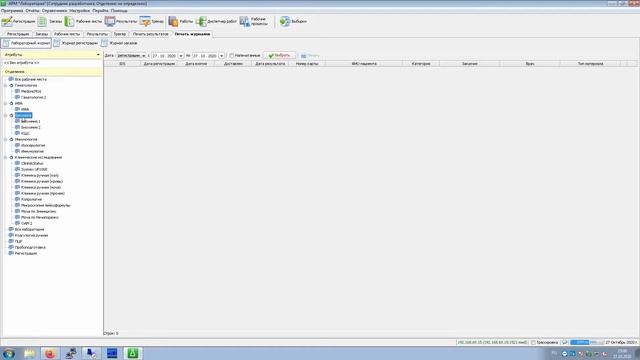Select Журнал регистрации journal button
The image size is (640, 360).
click(76, 43)
